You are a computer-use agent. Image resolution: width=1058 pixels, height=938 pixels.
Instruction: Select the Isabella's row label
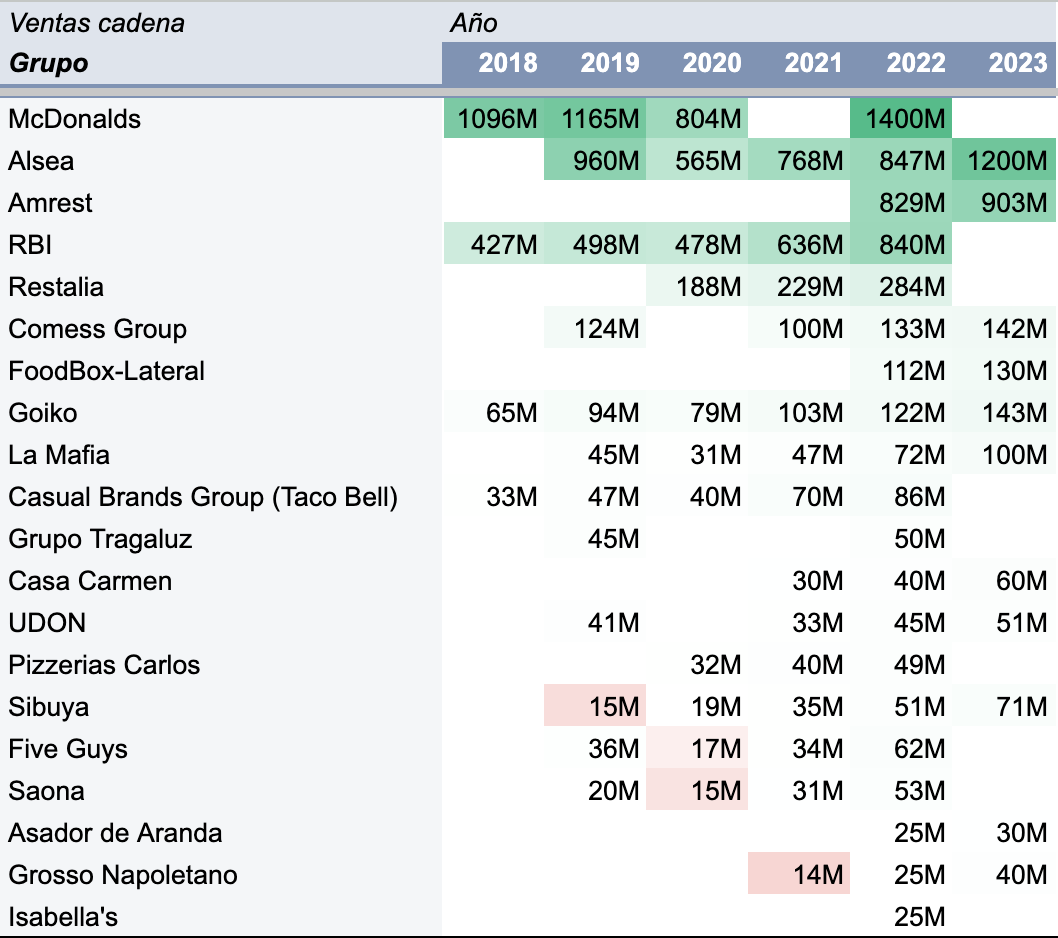63,917
